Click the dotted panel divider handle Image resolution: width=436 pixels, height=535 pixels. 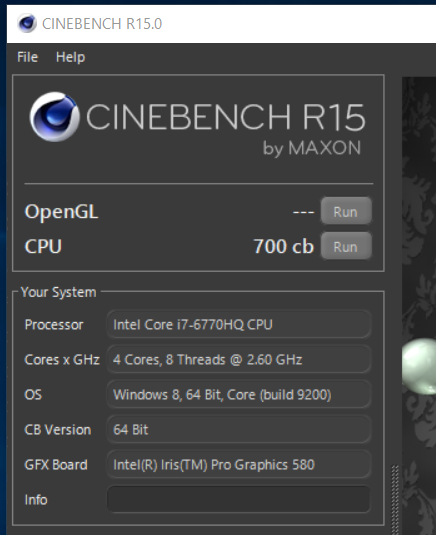(395, 500)
